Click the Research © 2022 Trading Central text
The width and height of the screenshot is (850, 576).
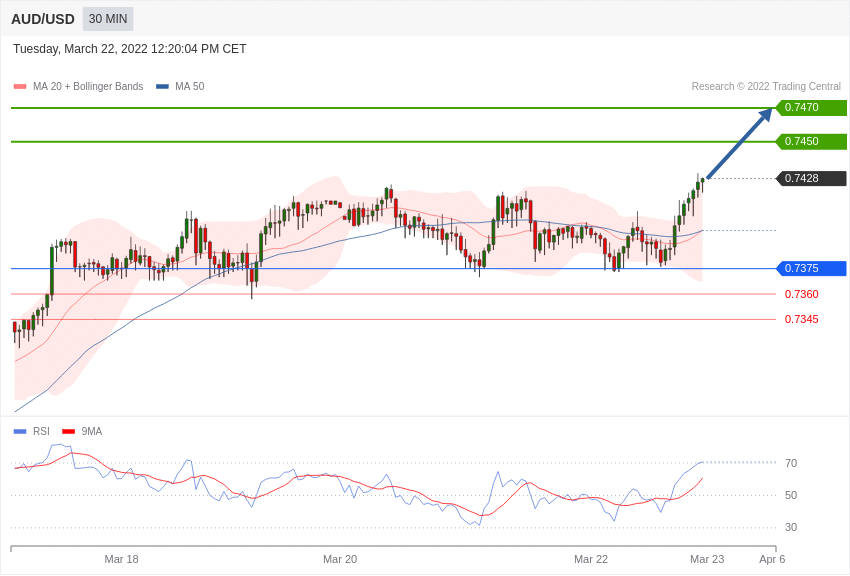[766, 86]
